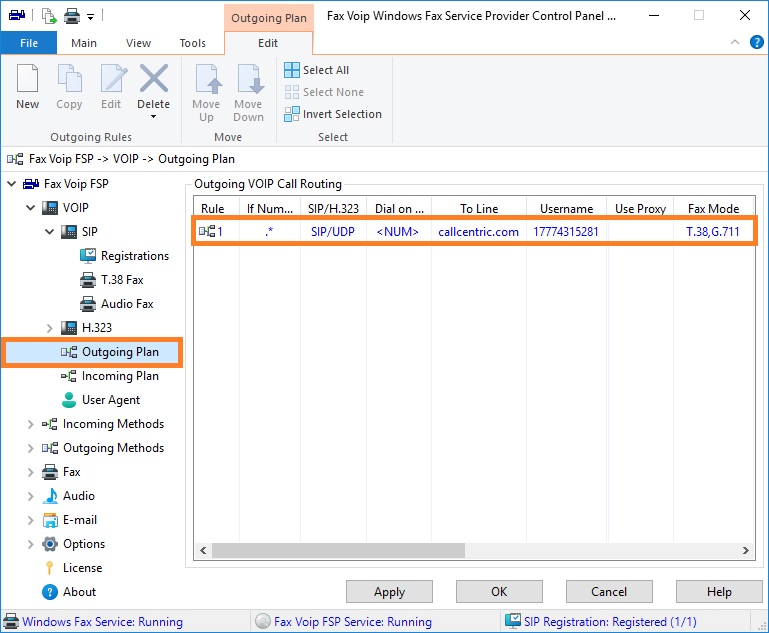Click the Username column header
Image resolution: width=769 pixels, height=633 pixels.
[566, 209]
